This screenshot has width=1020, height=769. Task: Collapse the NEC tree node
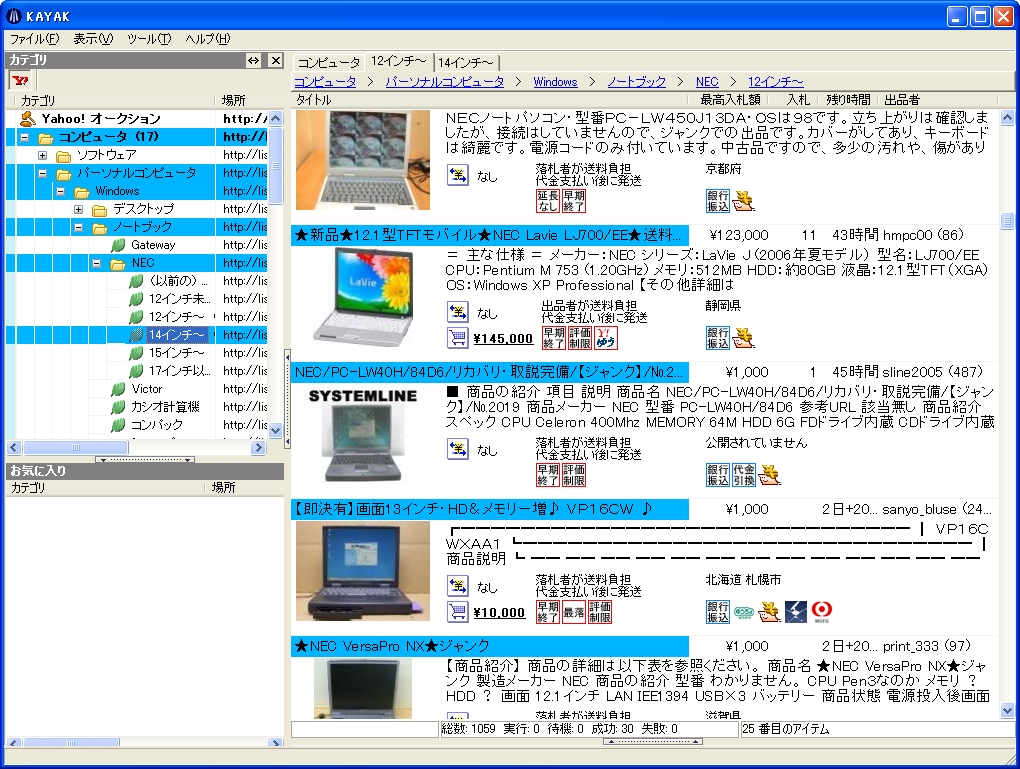[x=97, y=263]
